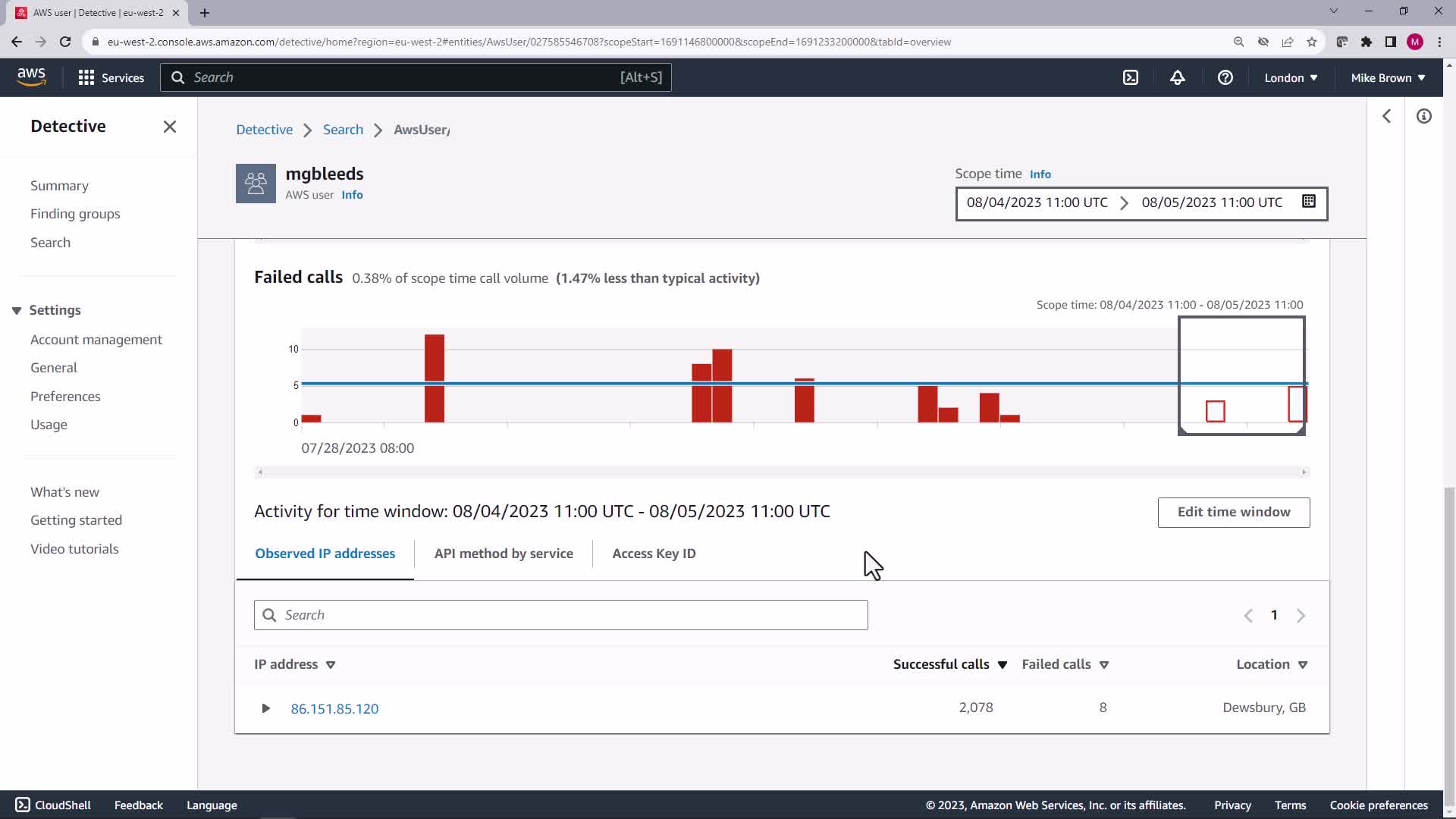The height and width of the screenshot is (819, 1456).
Task: Collapse the right help panel arrow
Action: point(1386,116)
